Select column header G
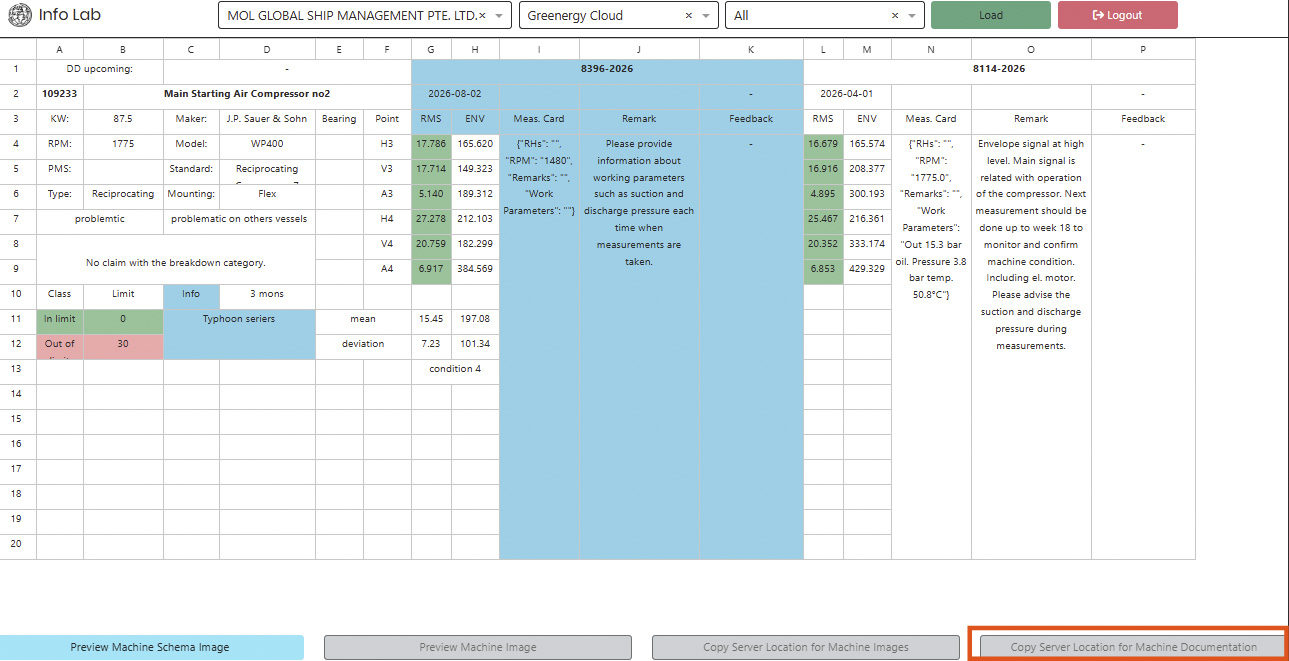Viewport: 1289px width, 661px height. pyautogui.click(x=431, y=49)
